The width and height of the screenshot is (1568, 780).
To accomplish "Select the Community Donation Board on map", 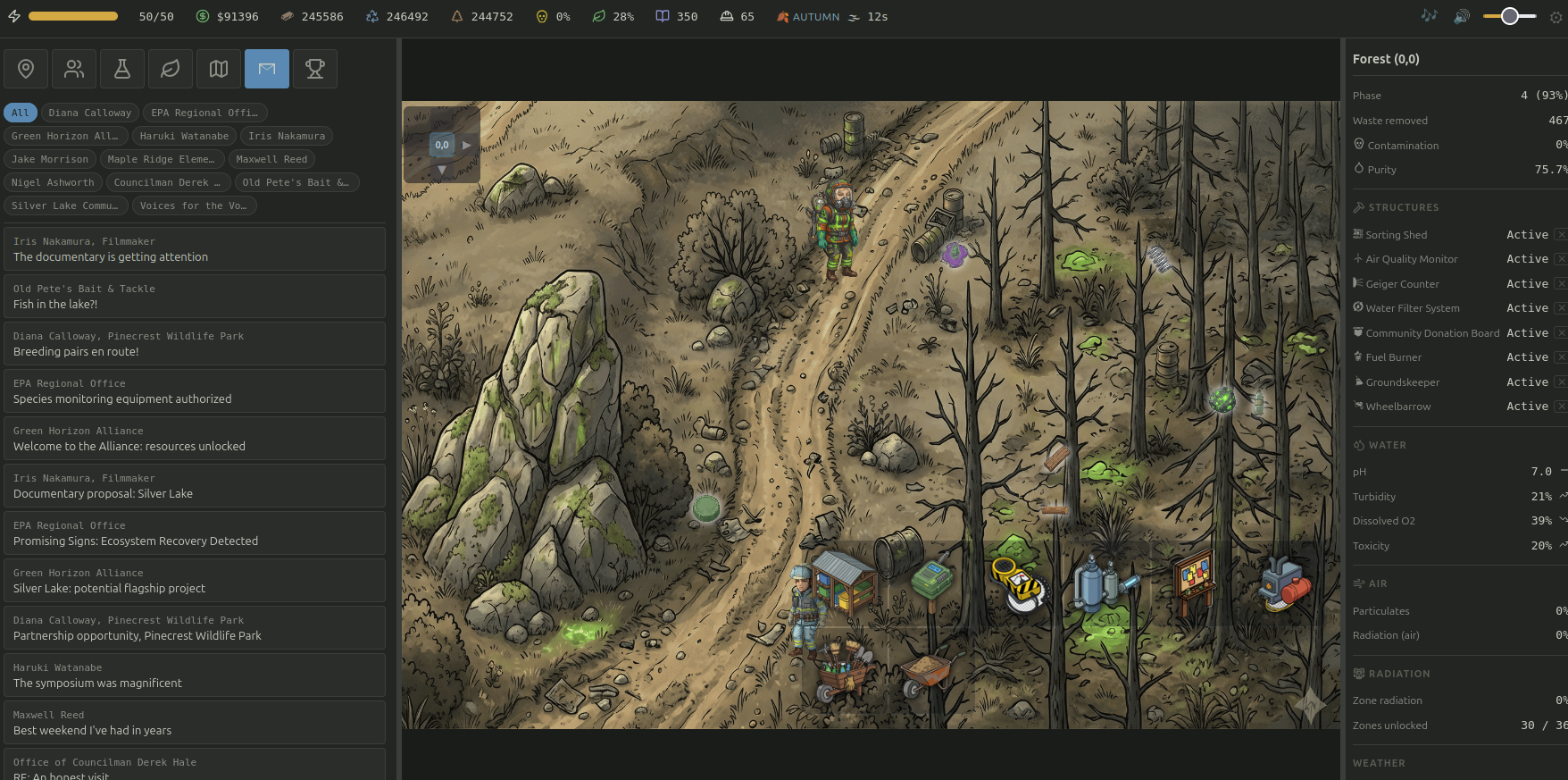I will coord(1194,581).
